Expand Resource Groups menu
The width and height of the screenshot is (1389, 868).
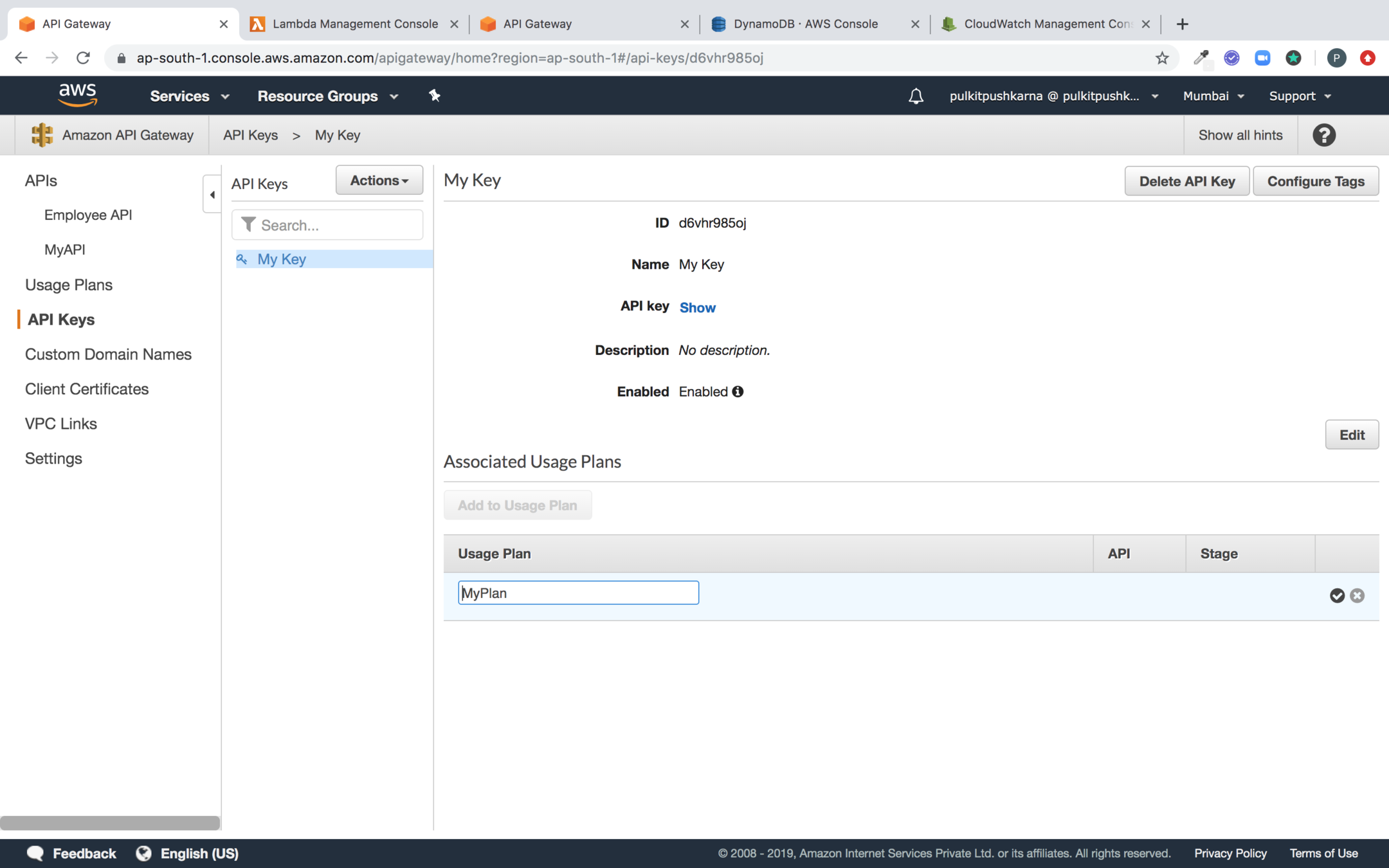(328, 96)
